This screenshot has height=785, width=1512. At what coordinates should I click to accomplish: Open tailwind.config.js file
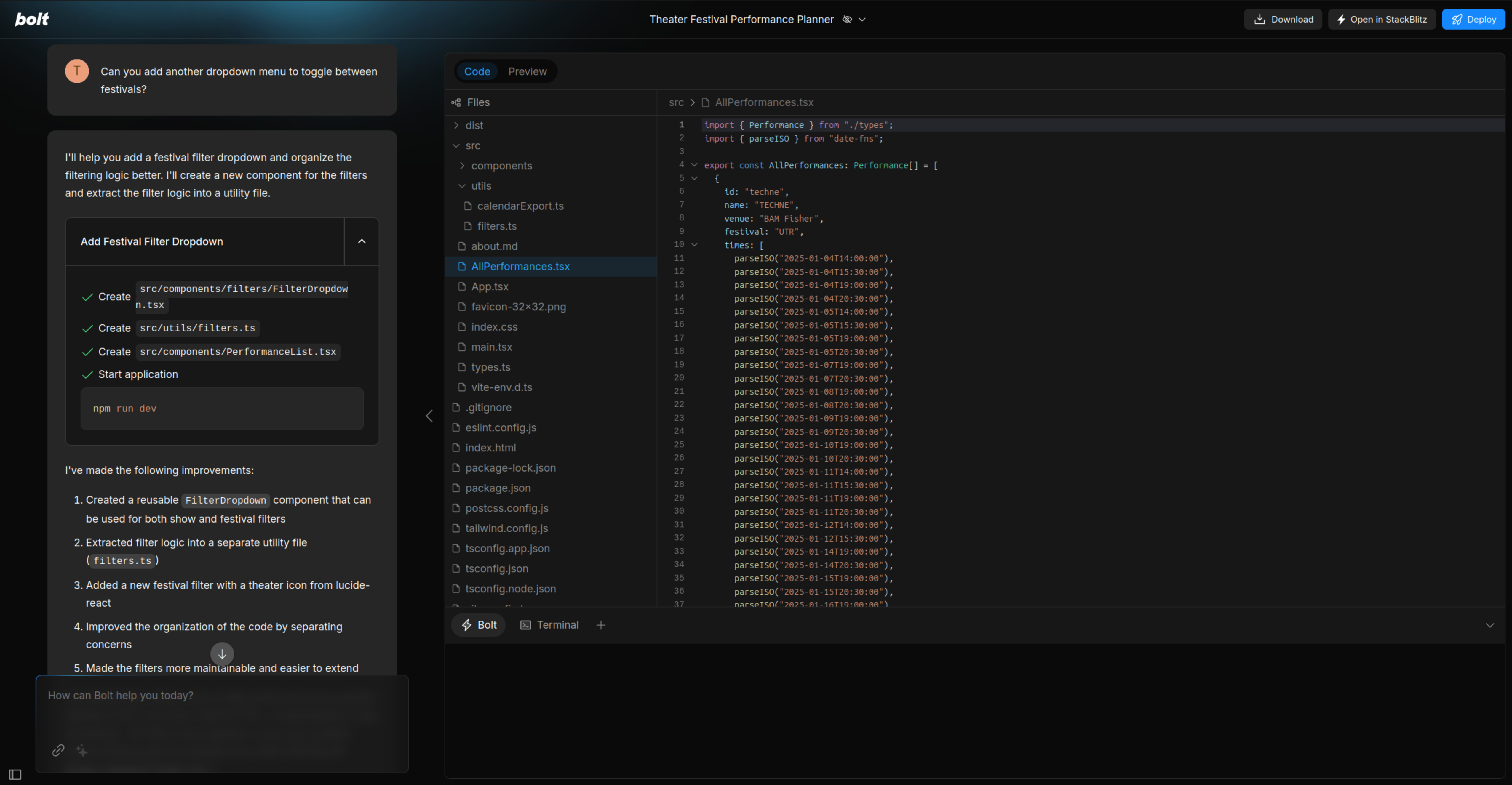click(551, 528)
